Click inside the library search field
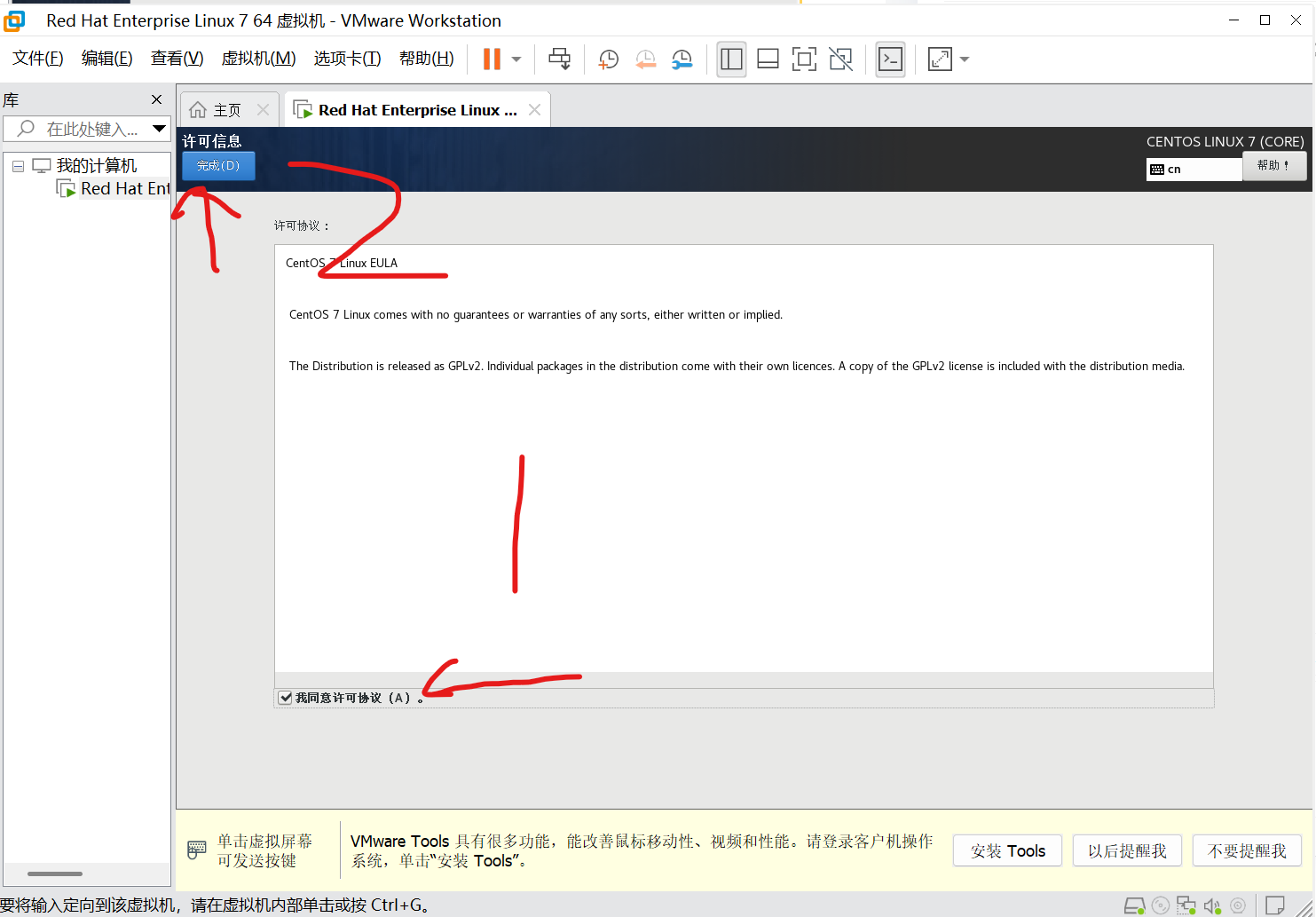 pos(89,129)
